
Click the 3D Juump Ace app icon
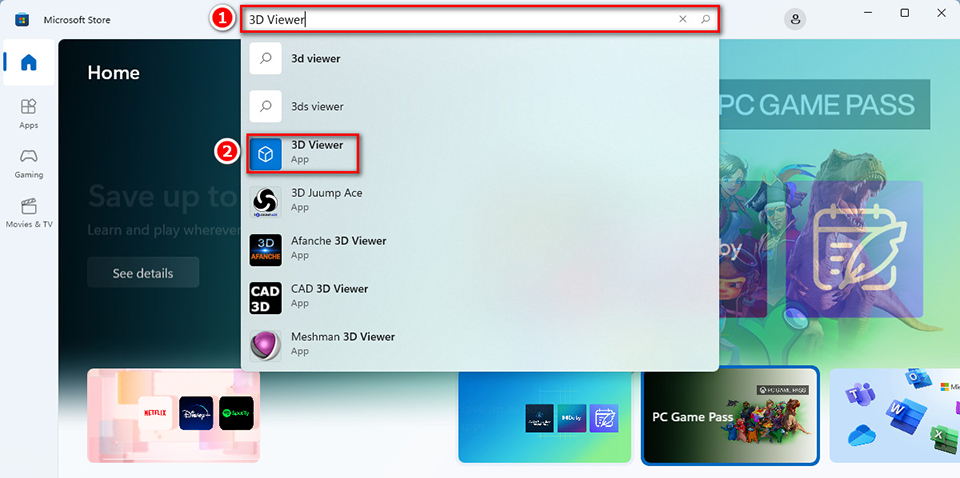click(x=265, y=202)
